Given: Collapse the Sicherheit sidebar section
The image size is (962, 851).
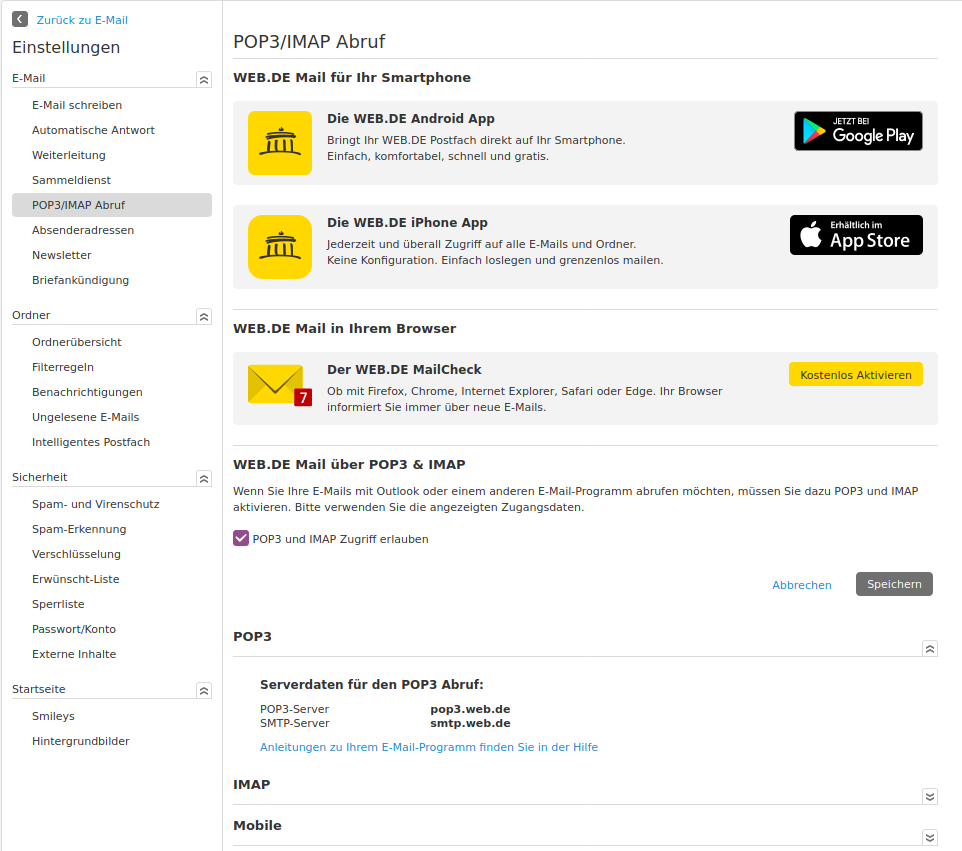Looking at the screenshot, I should 204,478.
